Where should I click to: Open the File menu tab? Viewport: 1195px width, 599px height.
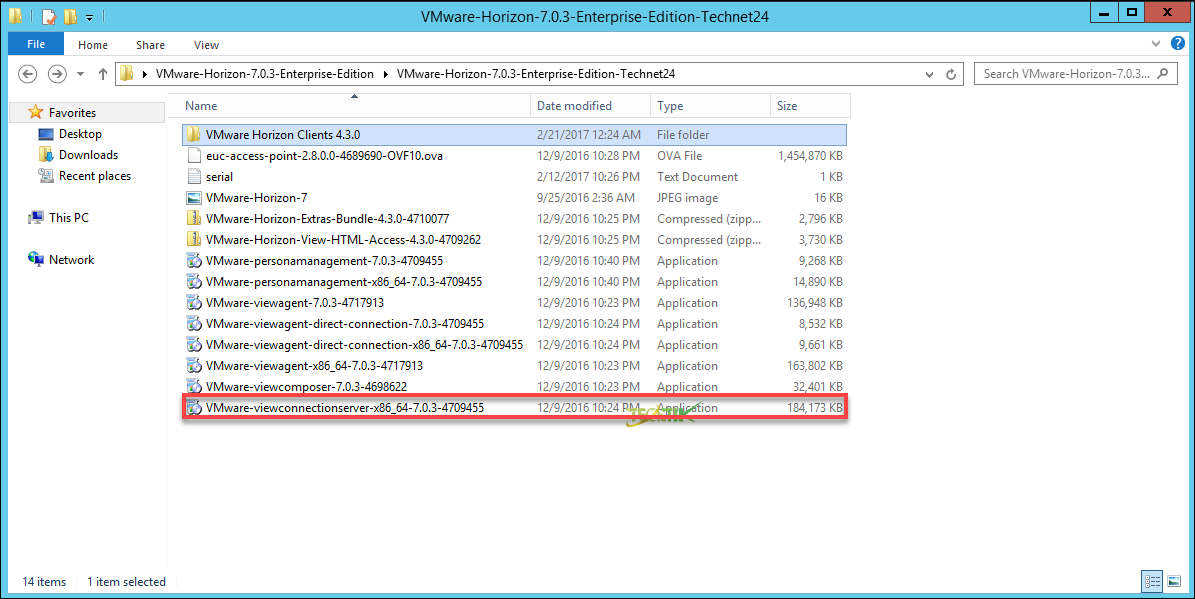[x=36, y=44]
